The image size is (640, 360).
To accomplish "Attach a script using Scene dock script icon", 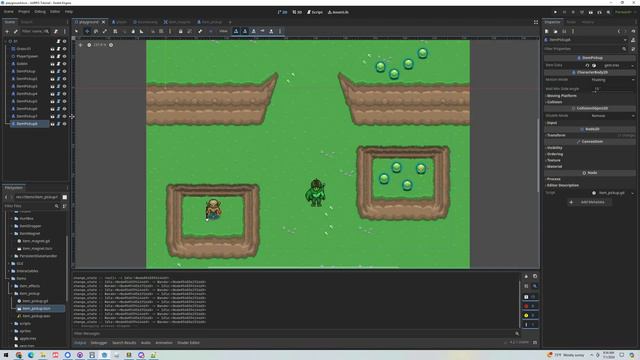I will [x=56, y=31].
